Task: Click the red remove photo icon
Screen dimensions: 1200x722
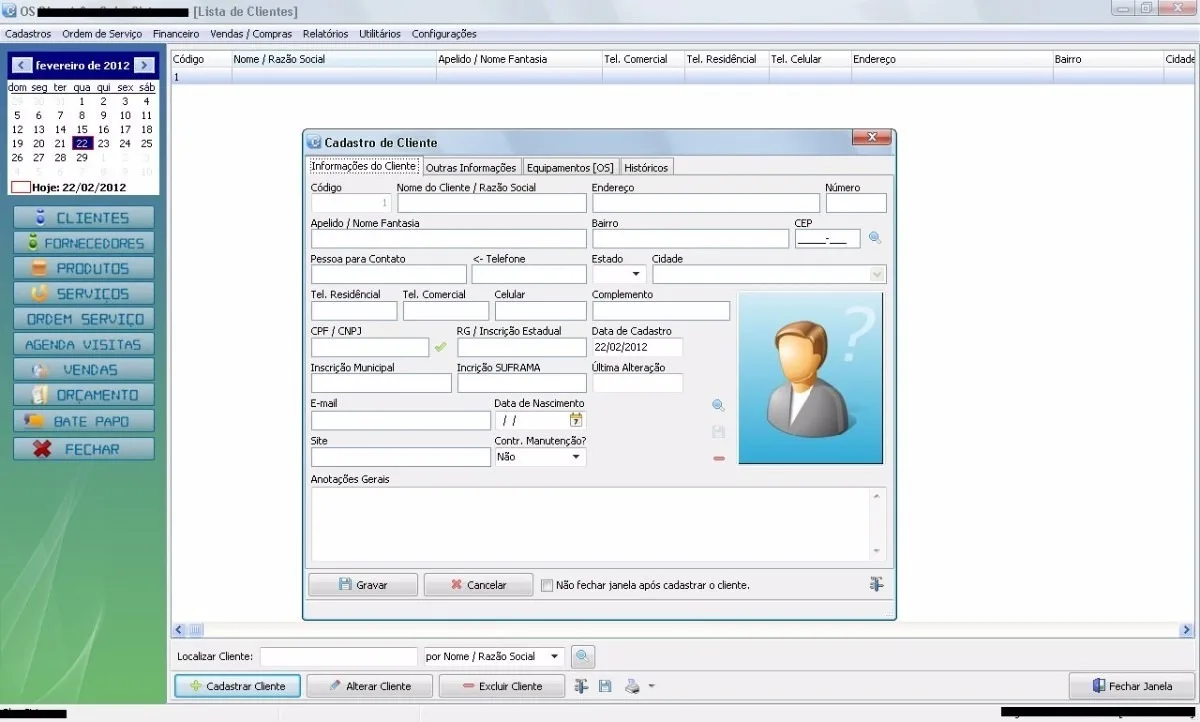Action: pyautogui.click(x=718, y=458)
